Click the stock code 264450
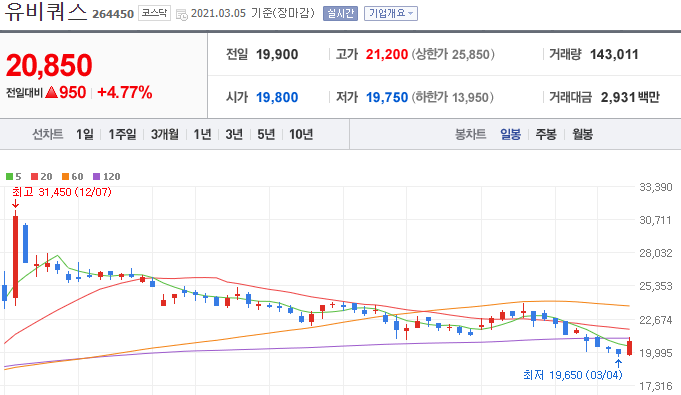The height and width of the screenshot is (395, 681). pyautogui.click(x=113, y=14)
